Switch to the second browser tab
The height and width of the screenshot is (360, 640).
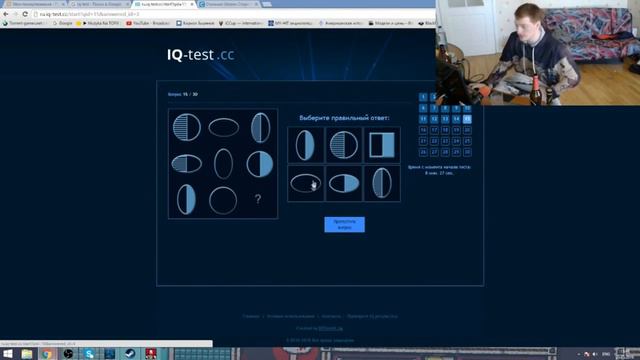point(99,4)
